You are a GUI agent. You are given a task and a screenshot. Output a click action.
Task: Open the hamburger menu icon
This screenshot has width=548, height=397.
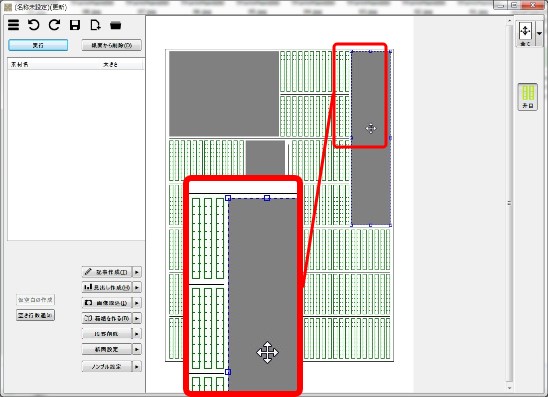[x=14, y=25]
